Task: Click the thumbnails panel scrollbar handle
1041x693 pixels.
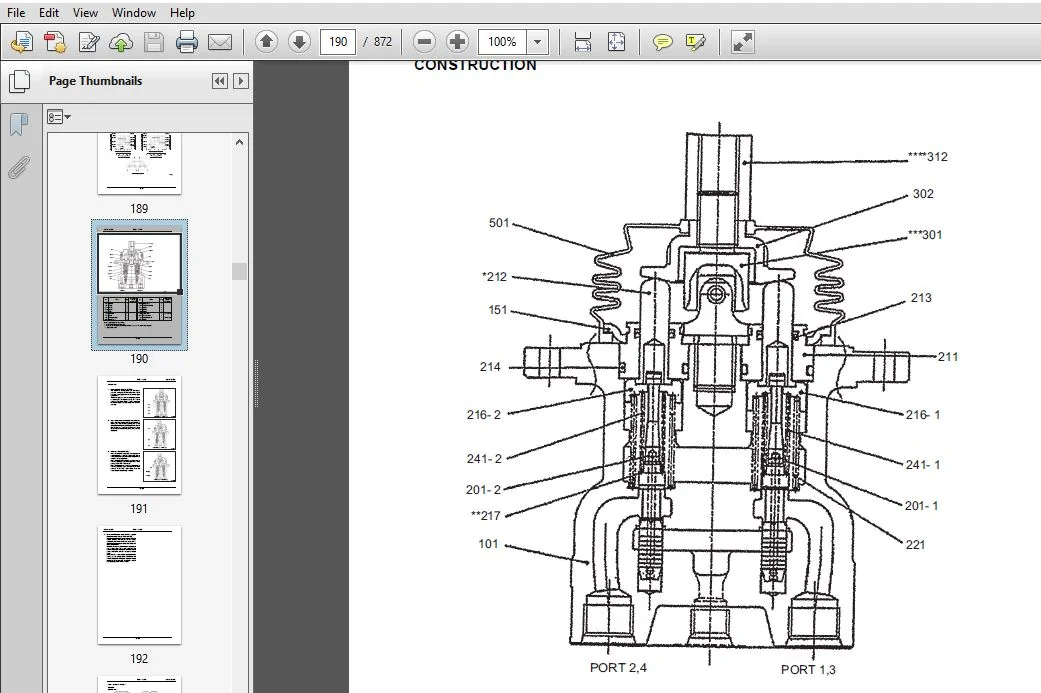Action: point(240,271)
